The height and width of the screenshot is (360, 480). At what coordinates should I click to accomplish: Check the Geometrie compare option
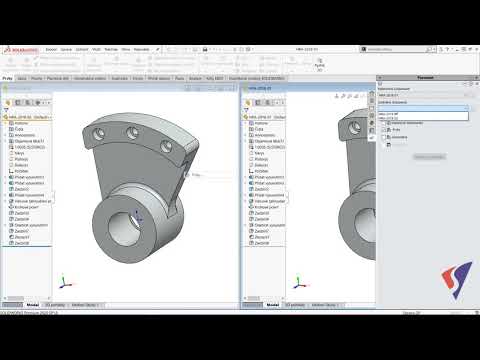pyautogui.click(x=384, y=137)
